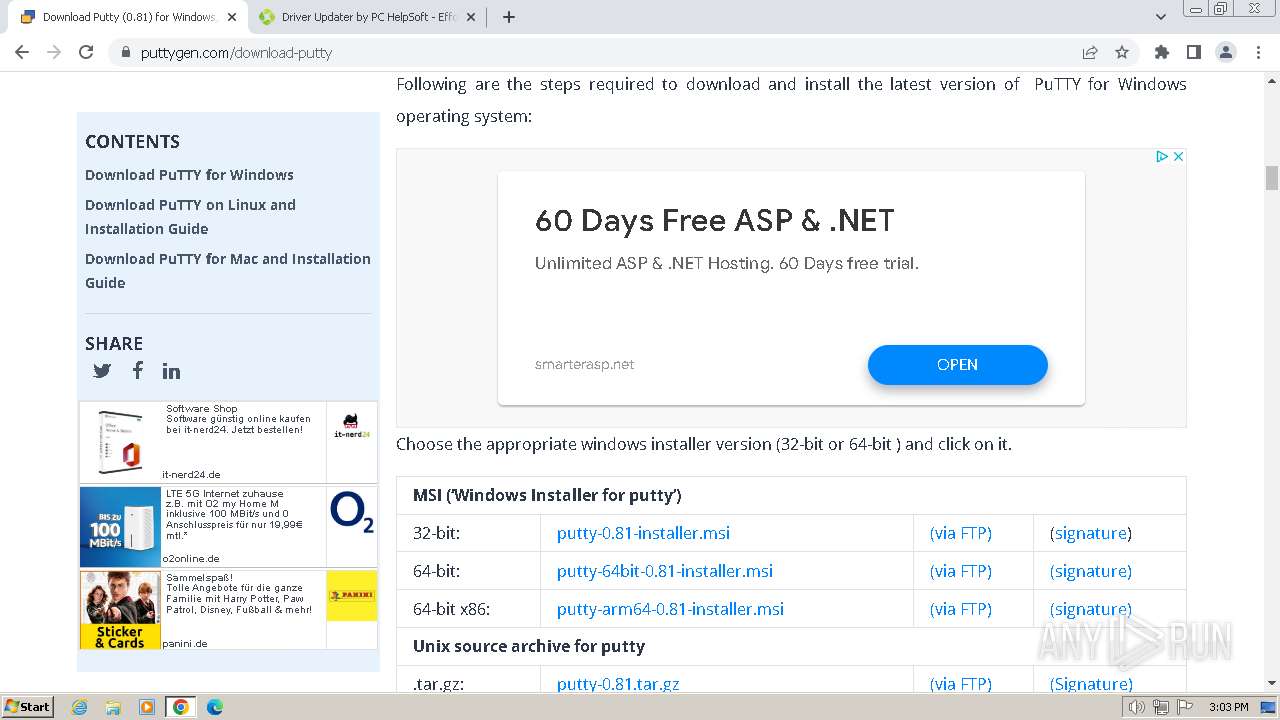Switch to Download Putty (0.81) tab
The width and height of the screenshot is (1280, 720).
[128, 17]
